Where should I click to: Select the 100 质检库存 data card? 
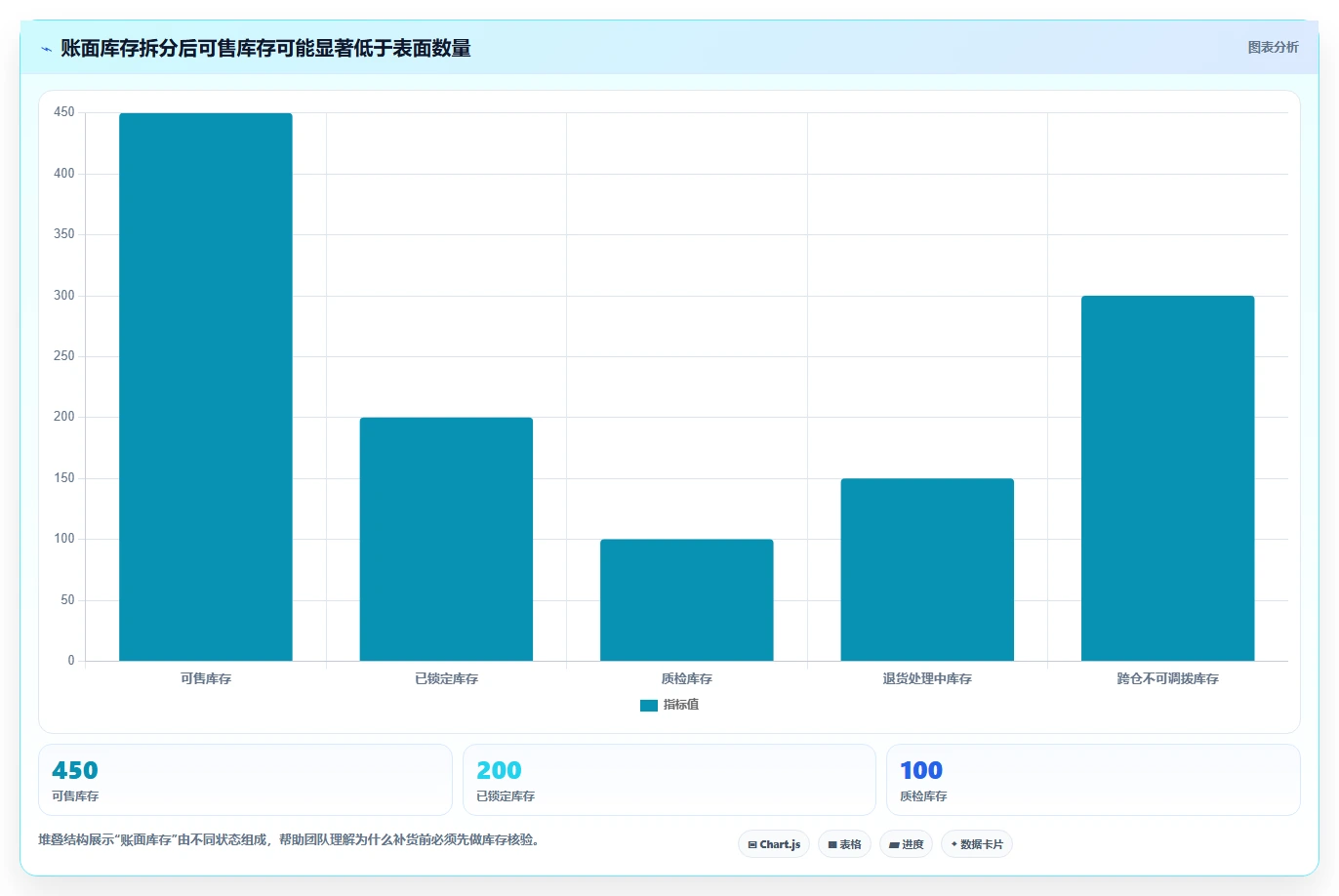[1093, 780]
